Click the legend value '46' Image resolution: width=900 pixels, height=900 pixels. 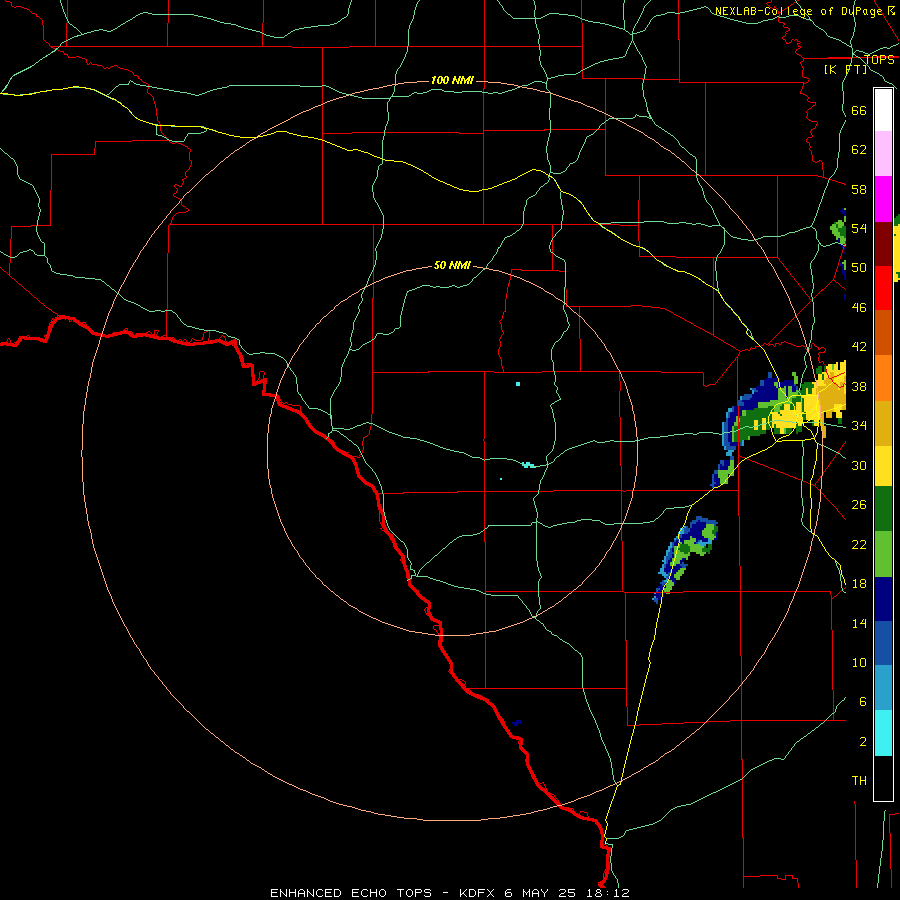859,307
